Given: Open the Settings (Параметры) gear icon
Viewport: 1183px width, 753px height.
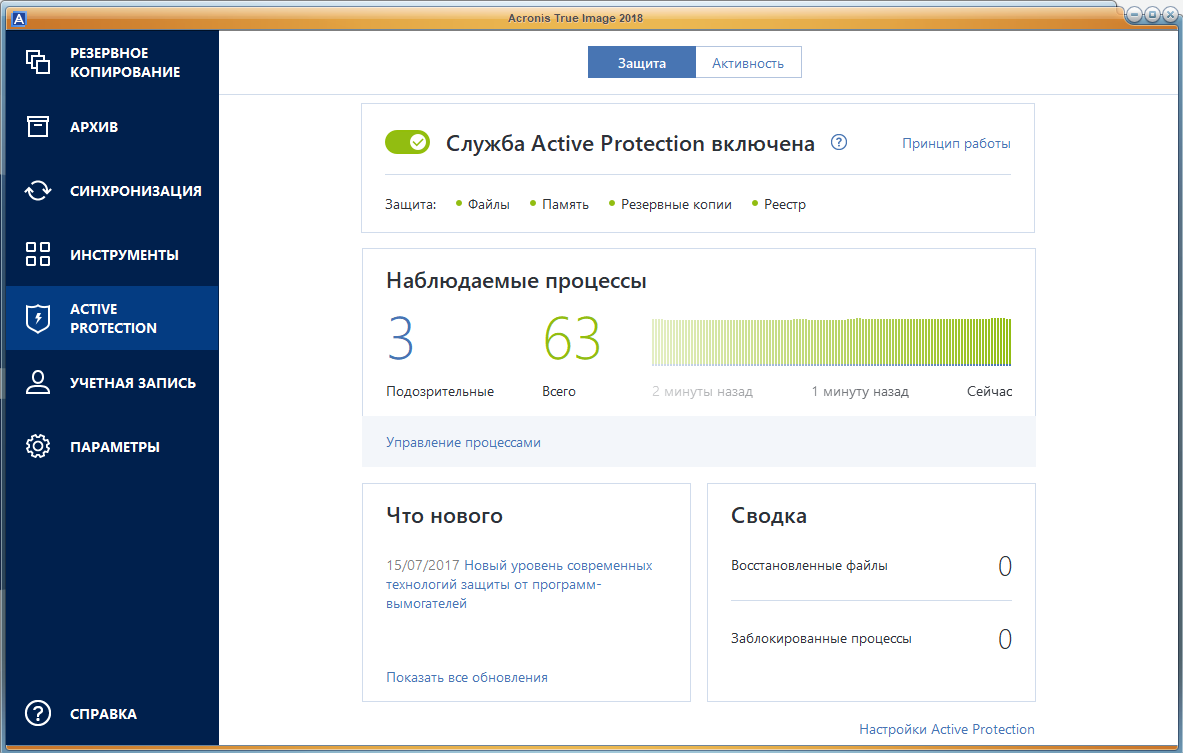Looking at the screenshot, I should 38,447.
